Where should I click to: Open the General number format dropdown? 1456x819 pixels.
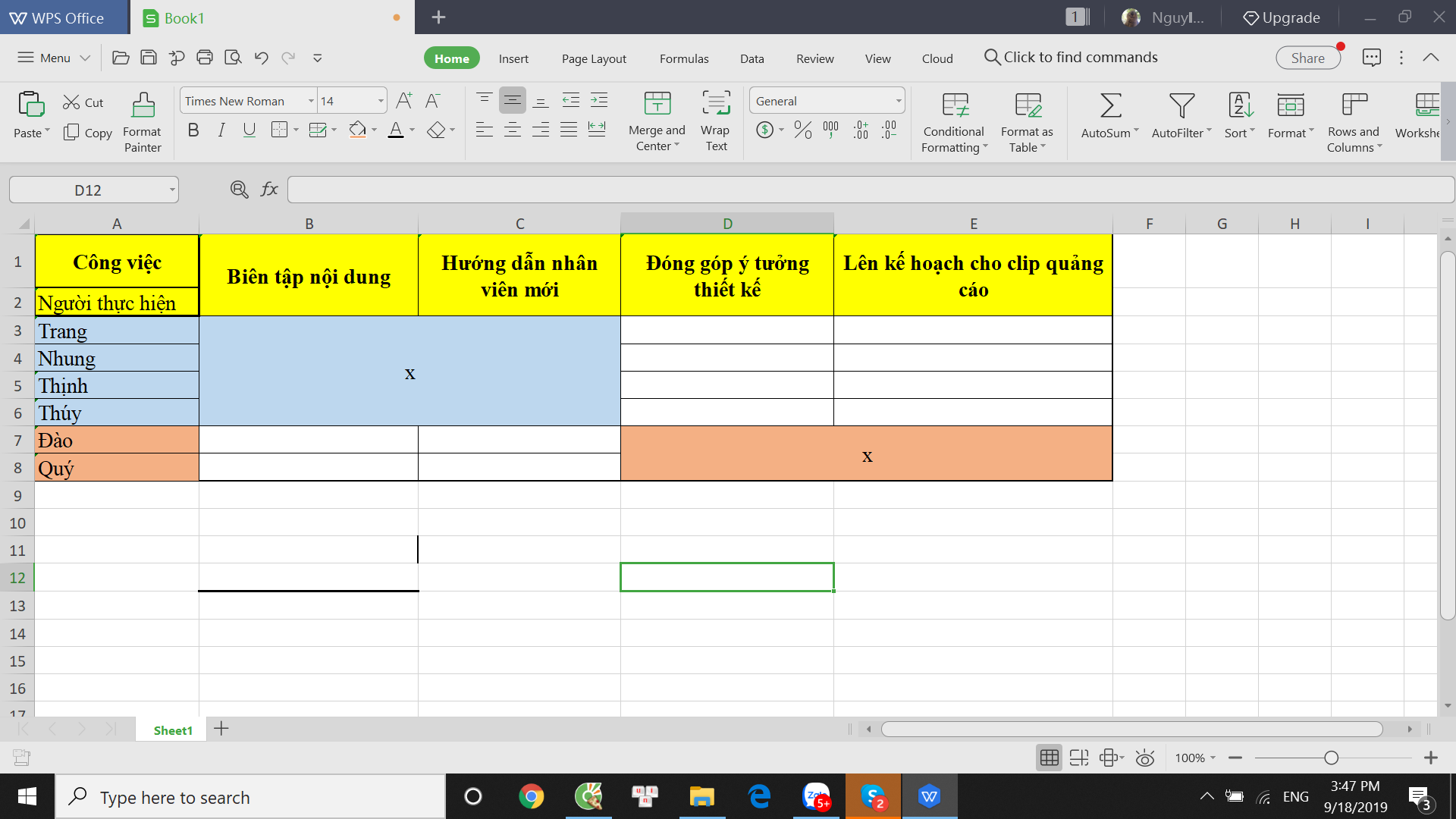pos(899,101)
